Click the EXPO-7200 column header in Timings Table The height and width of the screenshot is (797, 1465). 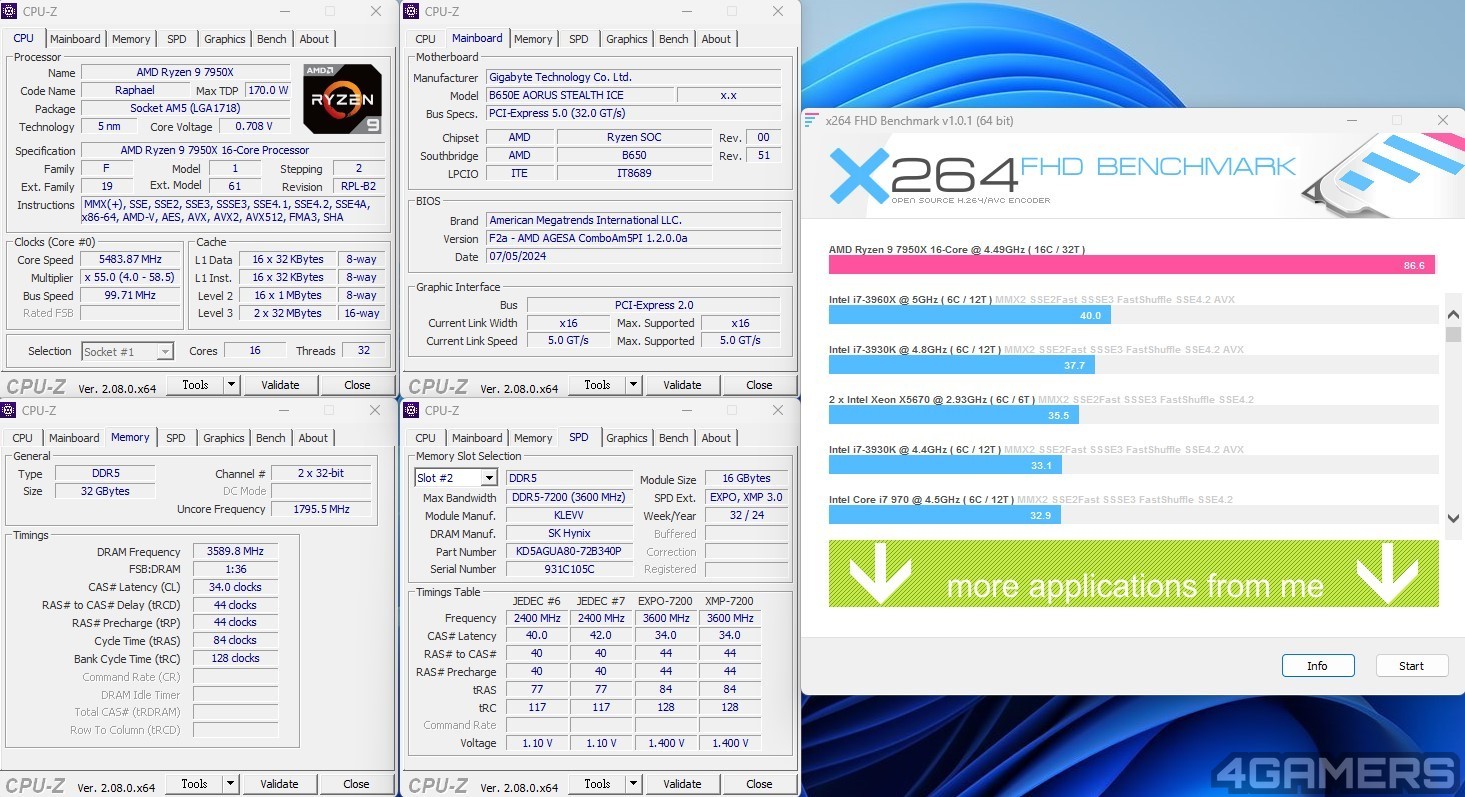tap(666, 601)
